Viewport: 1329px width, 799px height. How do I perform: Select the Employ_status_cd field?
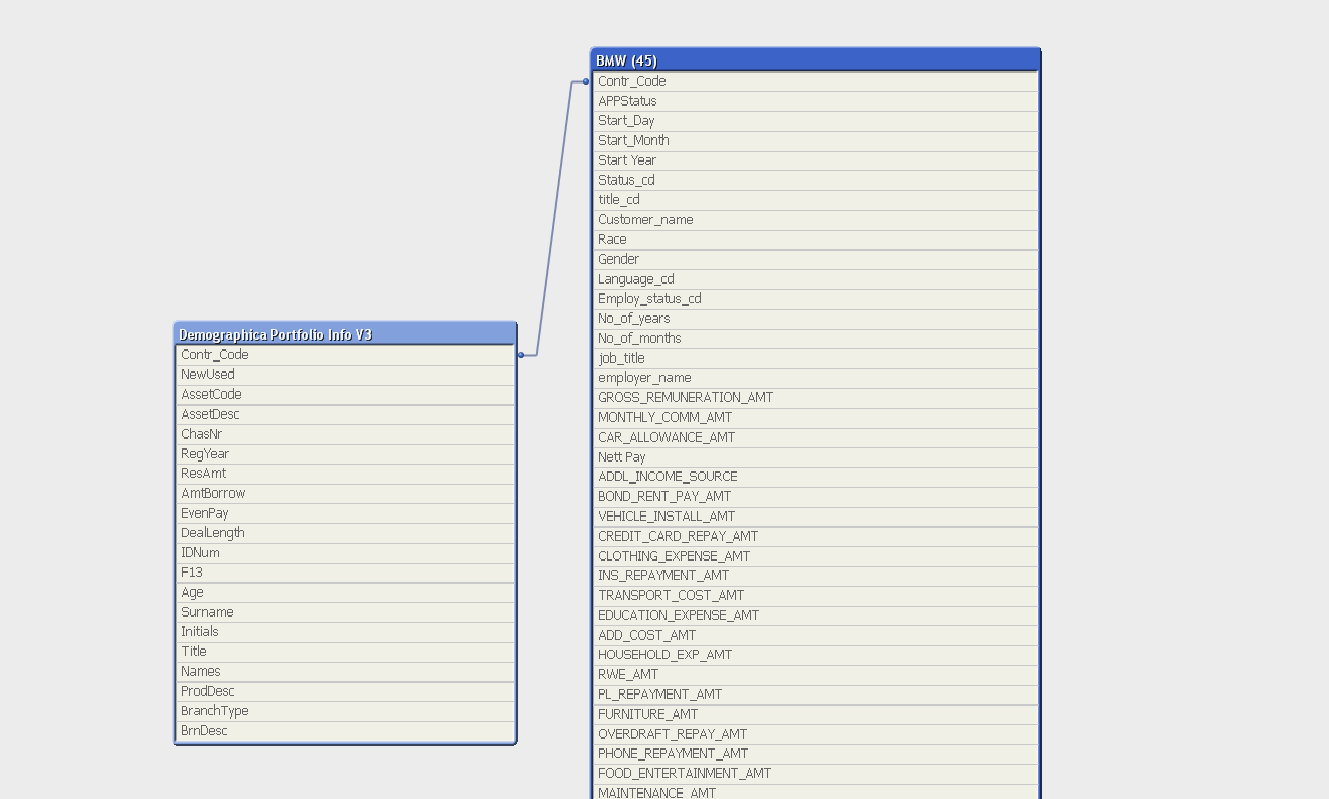[816, 299]
